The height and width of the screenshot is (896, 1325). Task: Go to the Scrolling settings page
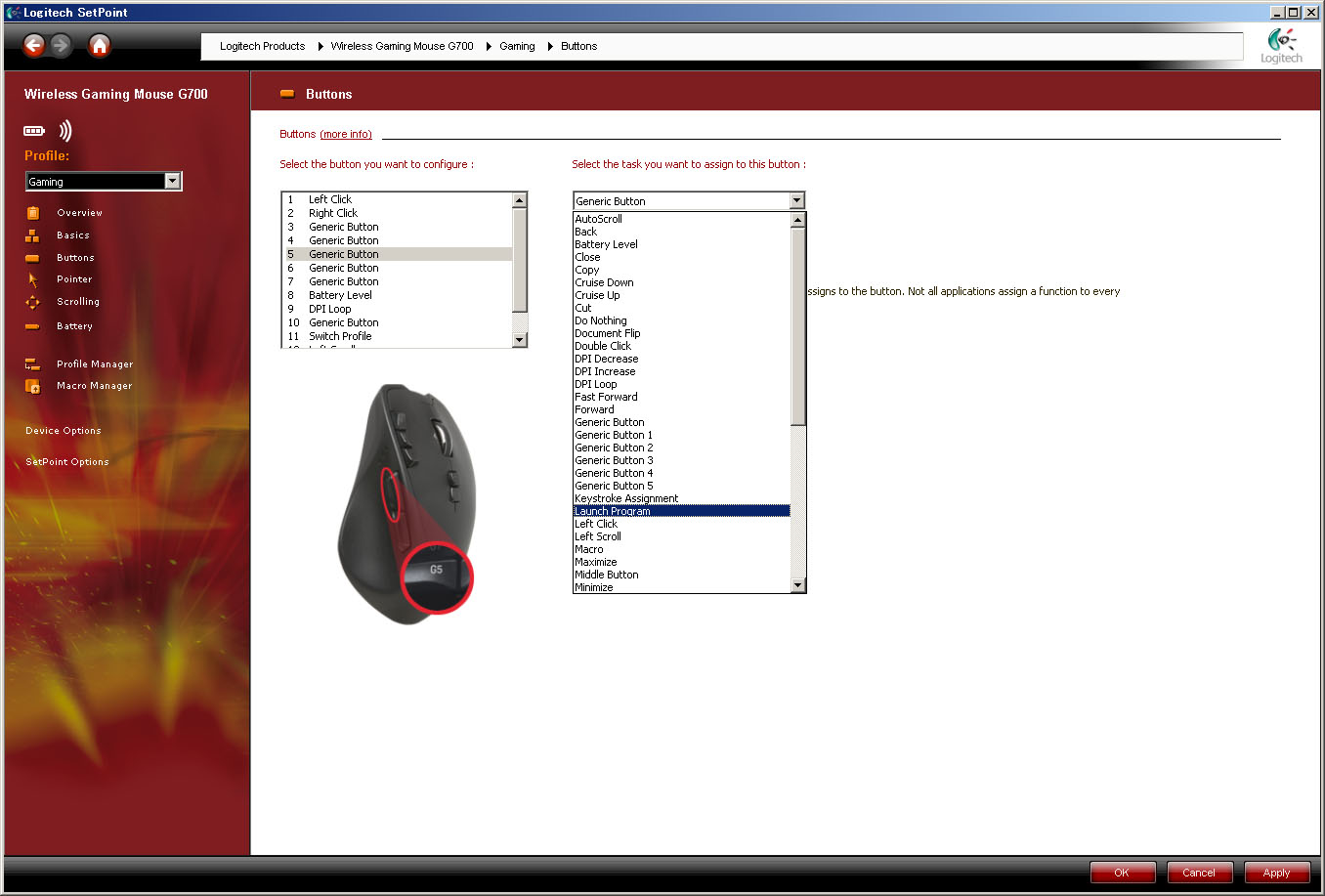click(x=78, y=302)
